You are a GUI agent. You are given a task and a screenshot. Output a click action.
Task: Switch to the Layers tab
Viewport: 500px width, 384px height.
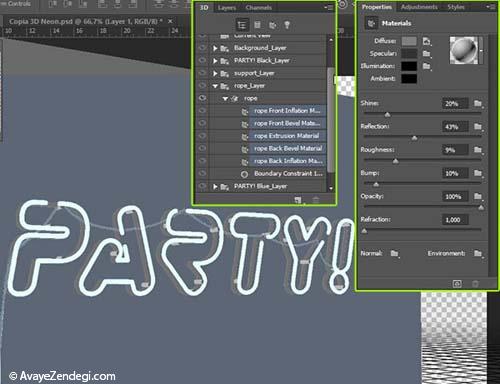click(x=227, y=8)
